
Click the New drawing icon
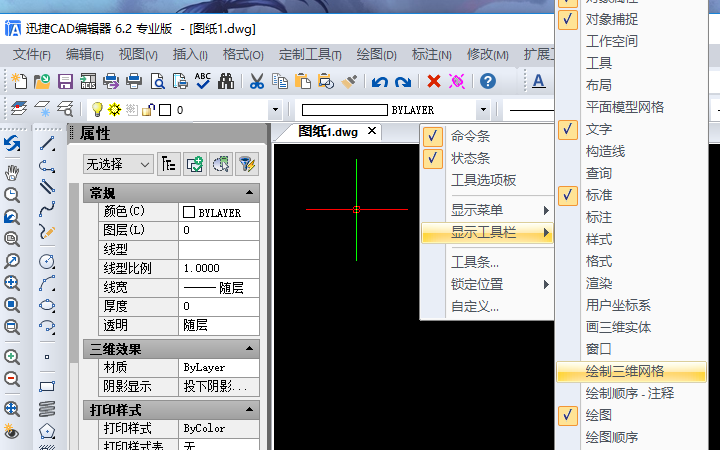tap(19, 81)
